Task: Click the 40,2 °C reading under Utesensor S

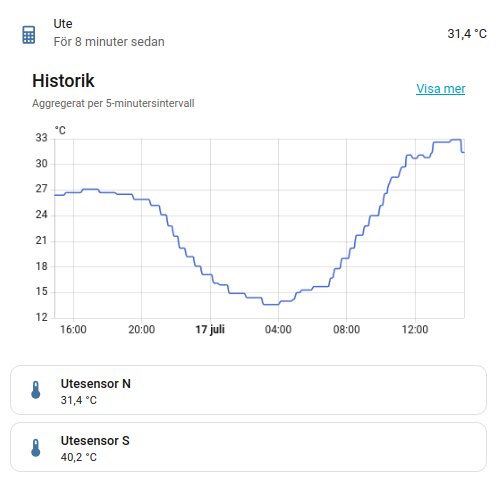Action: [79, 457]
